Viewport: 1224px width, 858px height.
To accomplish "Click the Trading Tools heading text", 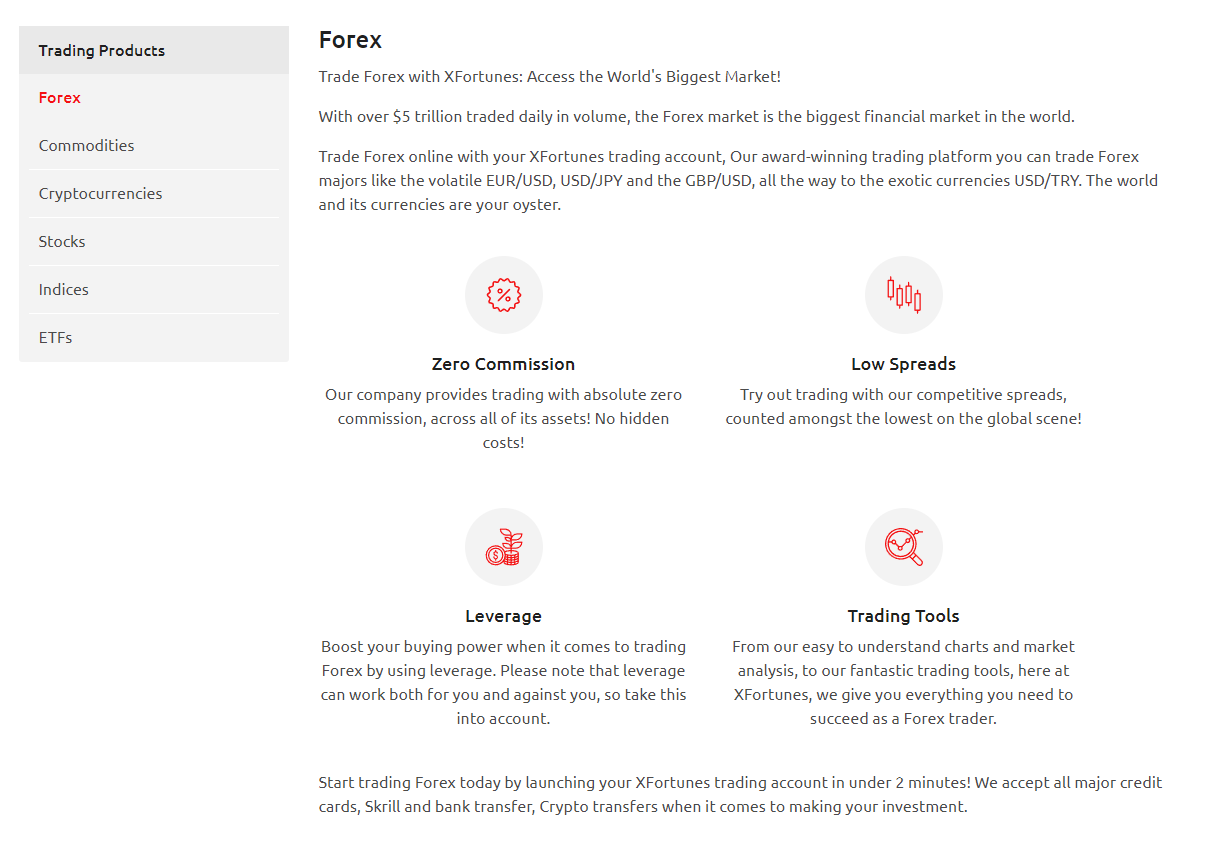I will 904,616.
